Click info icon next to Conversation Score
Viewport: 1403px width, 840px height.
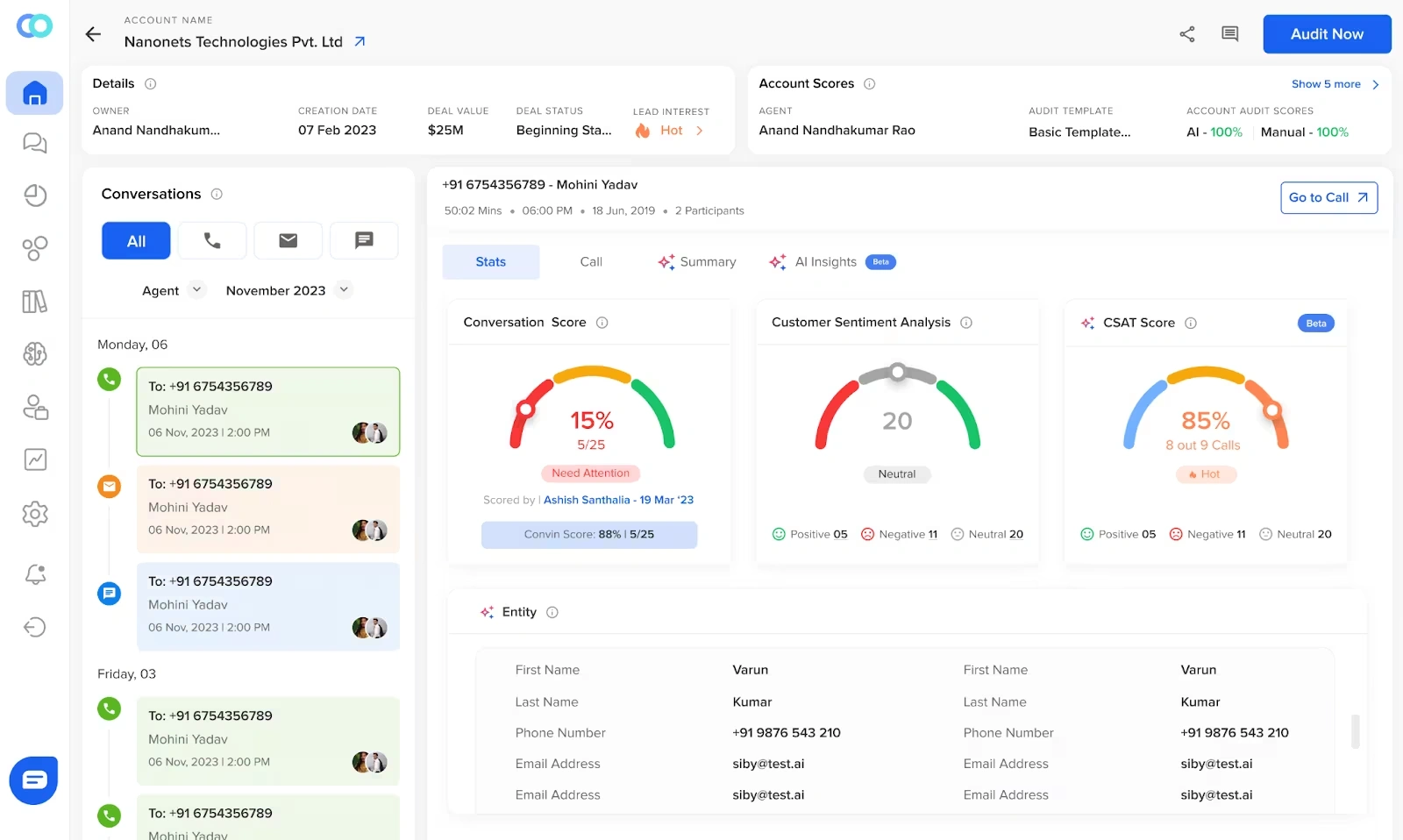pos(602,323)
